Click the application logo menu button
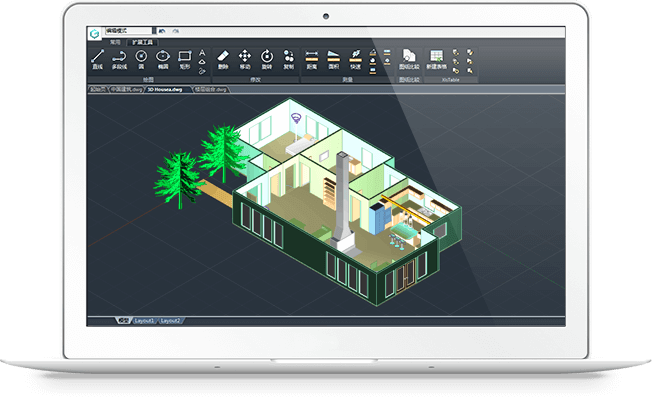This screenshot has height=398, width=652. pos(95,34)
